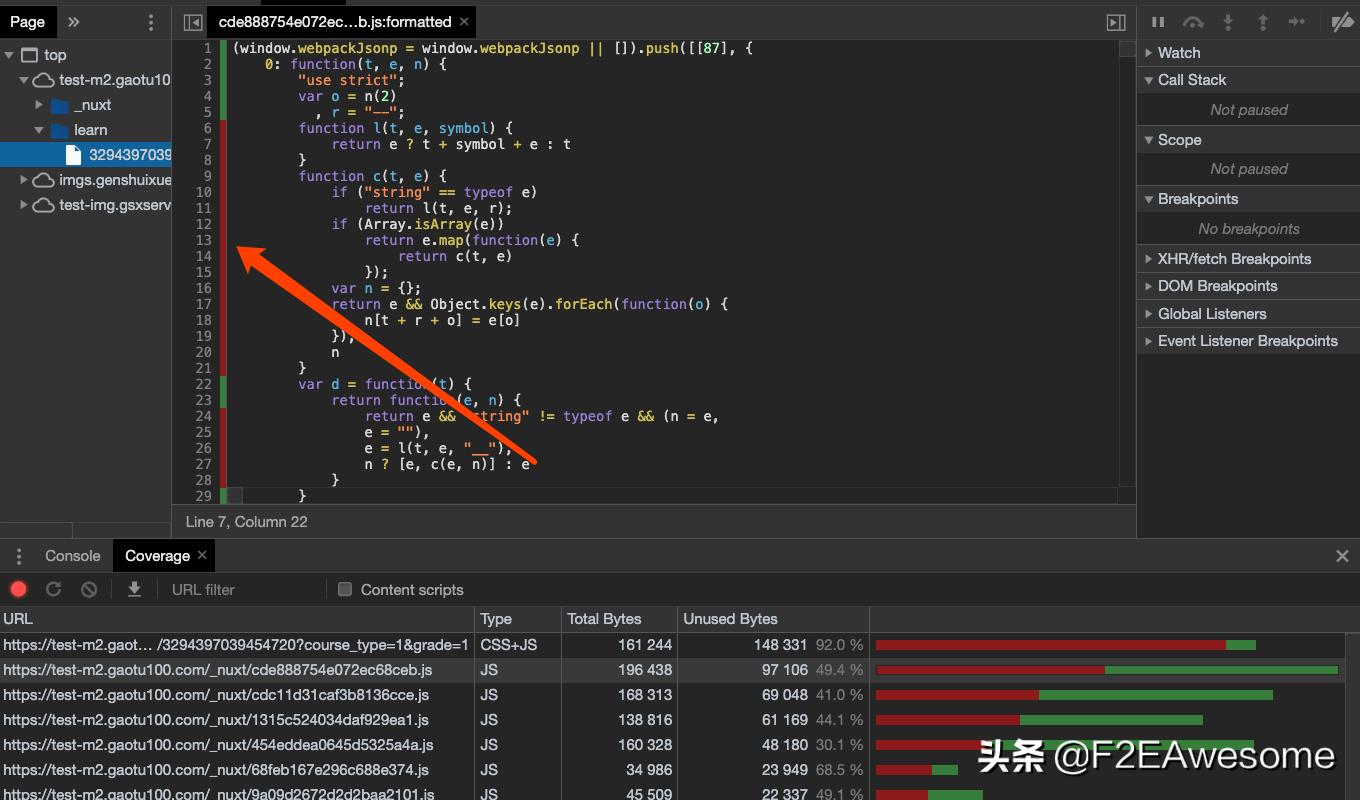Expand the Watch section
The width and height of the screenshot is (1360, 800).
[1178, 53]
